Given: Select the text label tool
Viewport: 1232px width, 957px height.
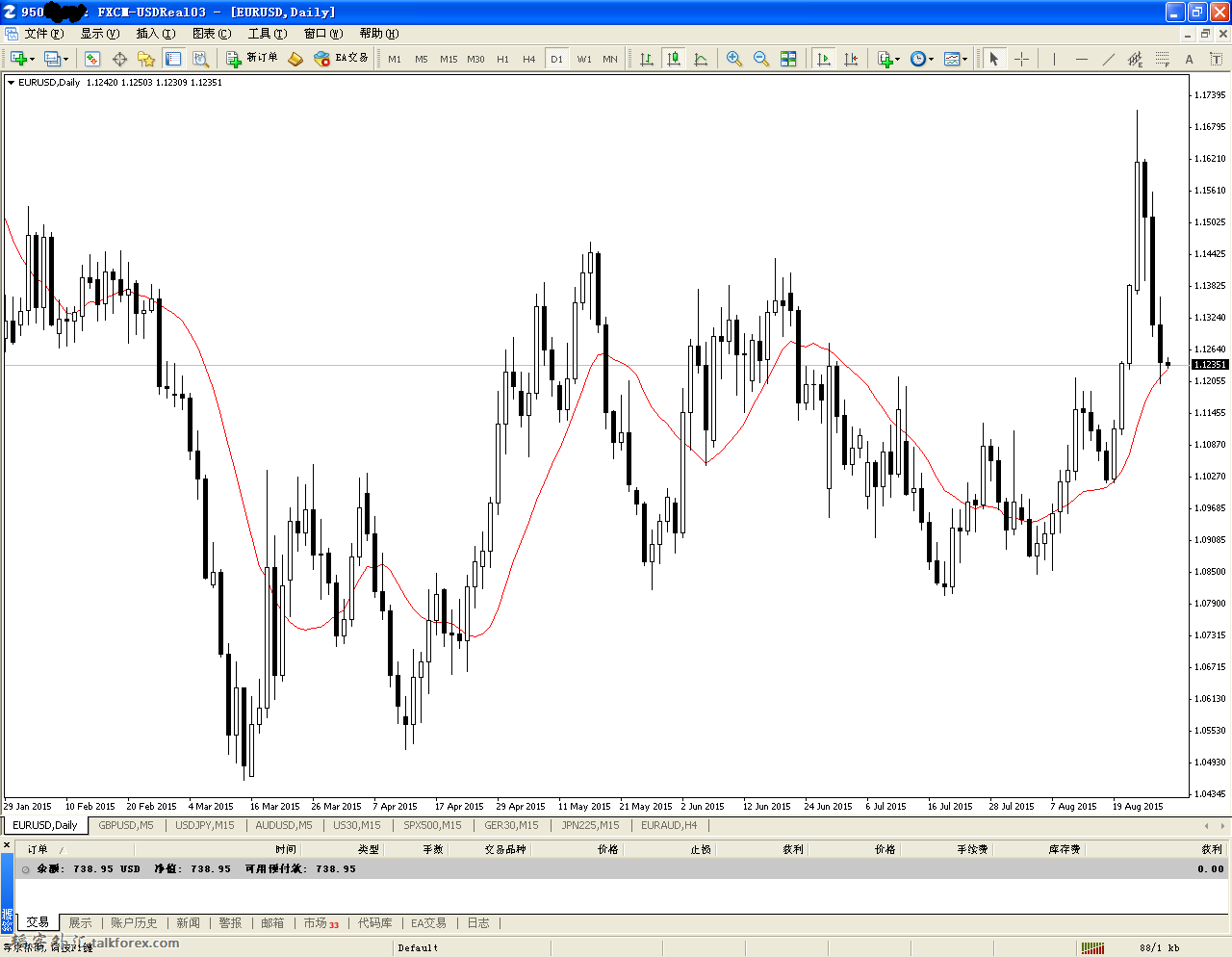Looking at the screenshot, I should (x=1216, y=59).
